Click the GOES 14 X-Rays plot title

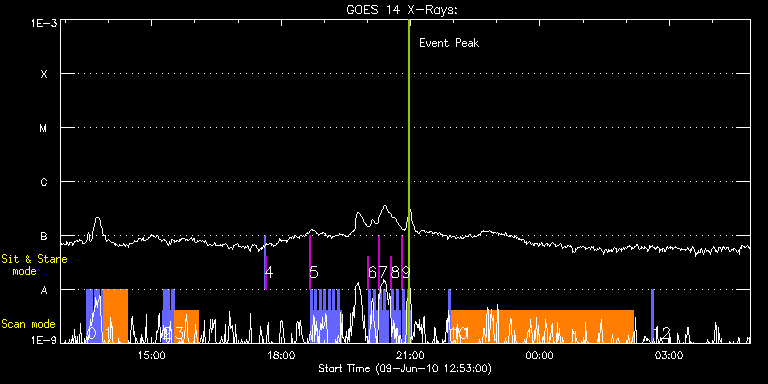402,10
